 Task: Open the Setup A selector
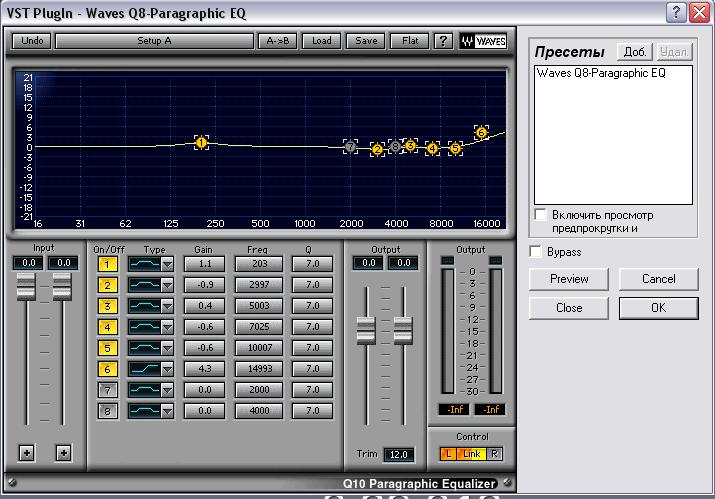point(154,41)
